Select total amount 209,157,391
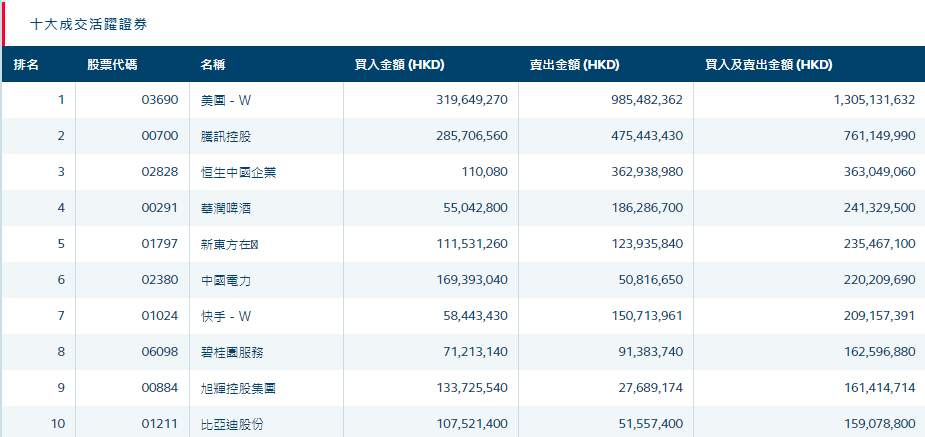This screenshot has width=925, height=437. click(x=880, y=316)
